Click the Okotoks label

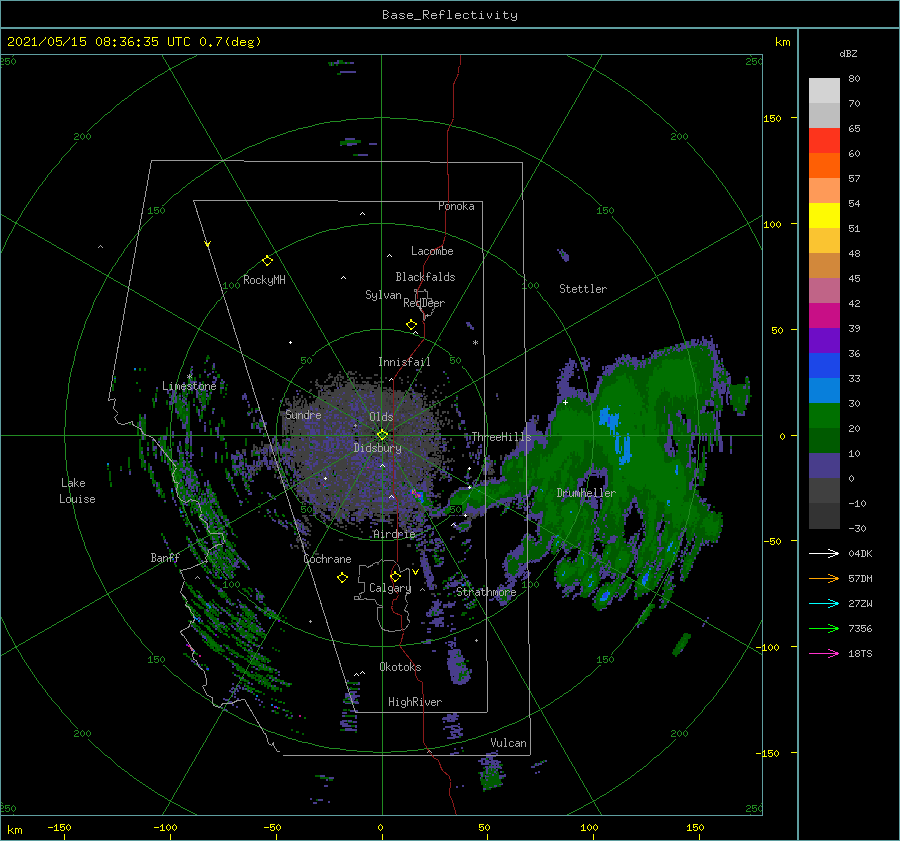tap(400, 666)
